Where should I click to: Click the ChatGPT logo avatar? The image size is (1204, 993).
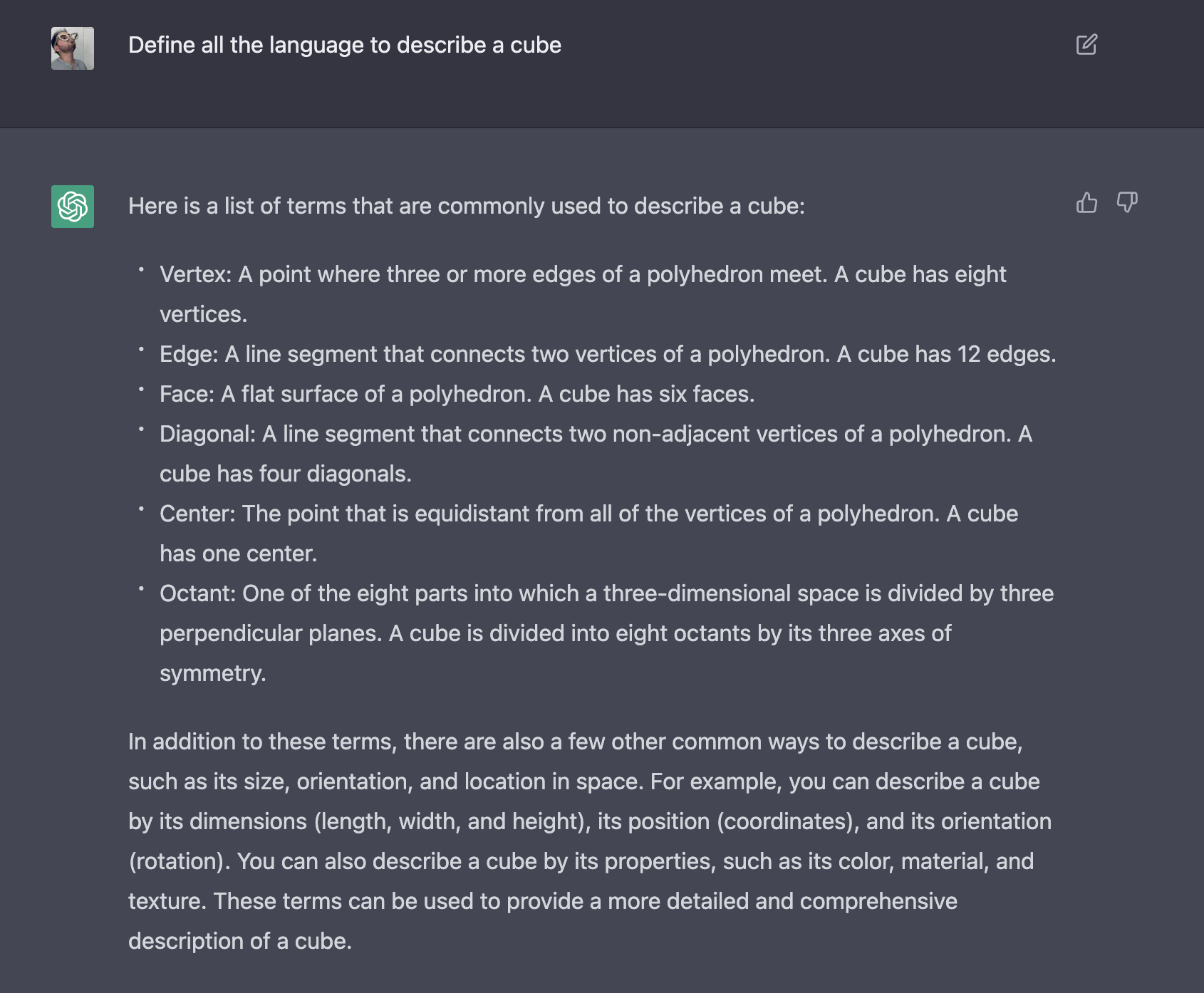coord(73,207)
